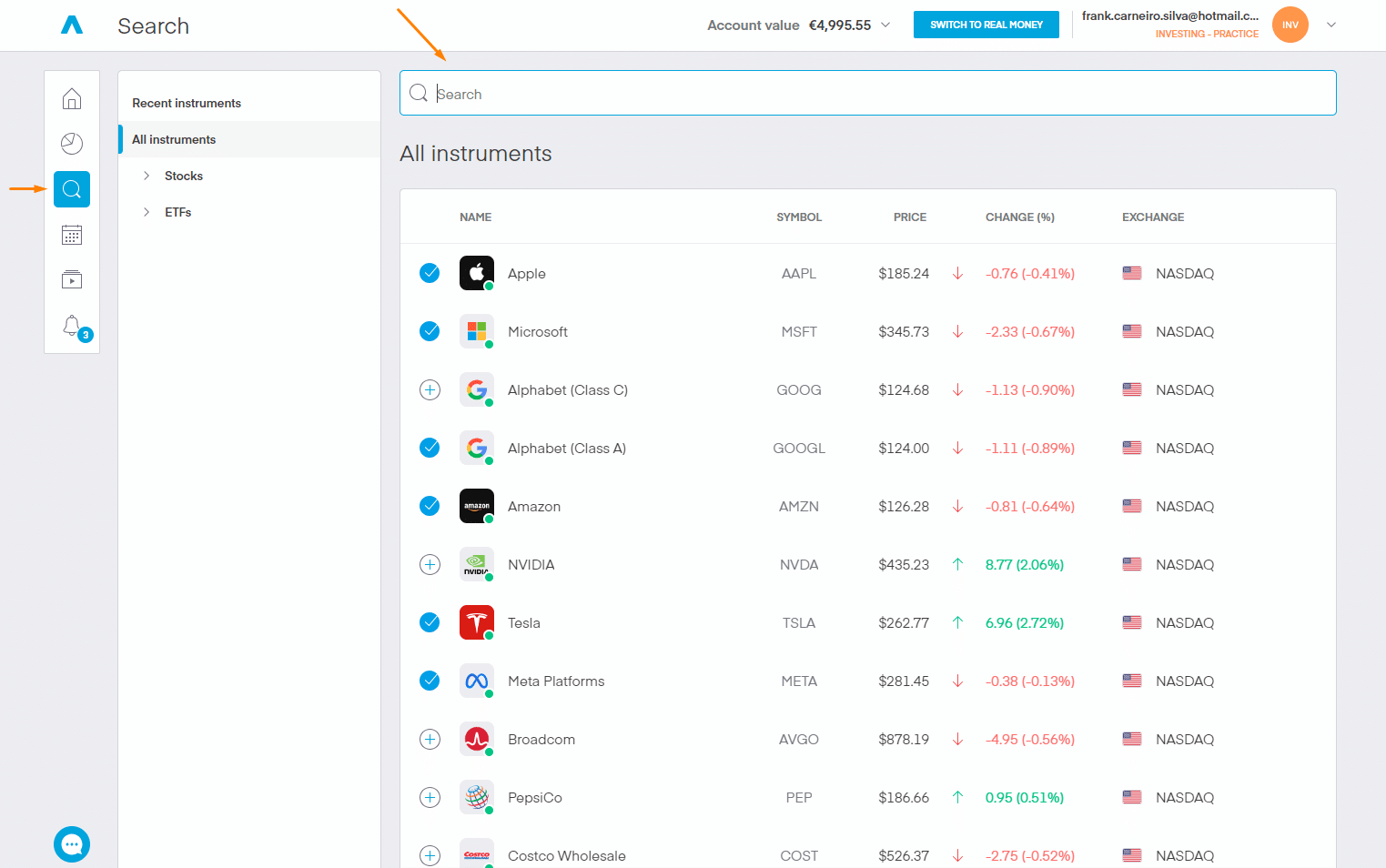The image size is (1386, 868).
Task: Click the PepsiCo logo icon
Action: point(477,797)
